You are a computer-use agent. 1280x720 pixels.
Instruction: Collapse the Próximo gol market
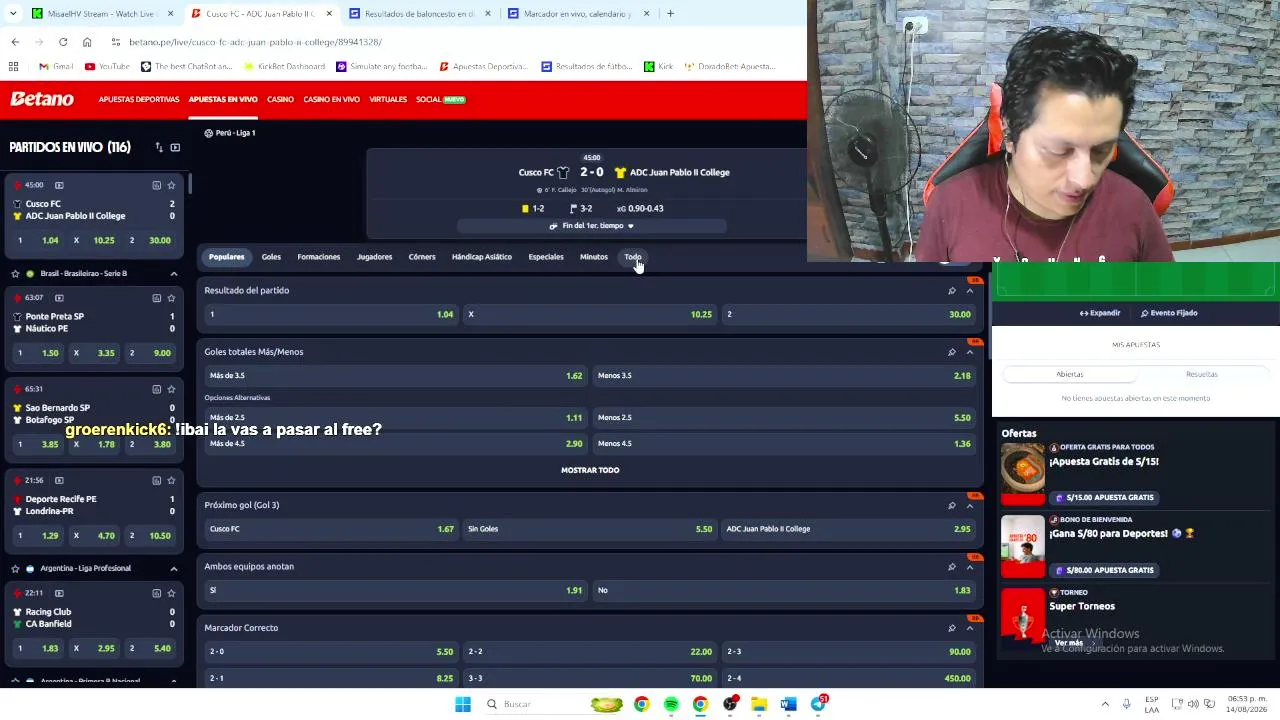[x=969, y=505]
